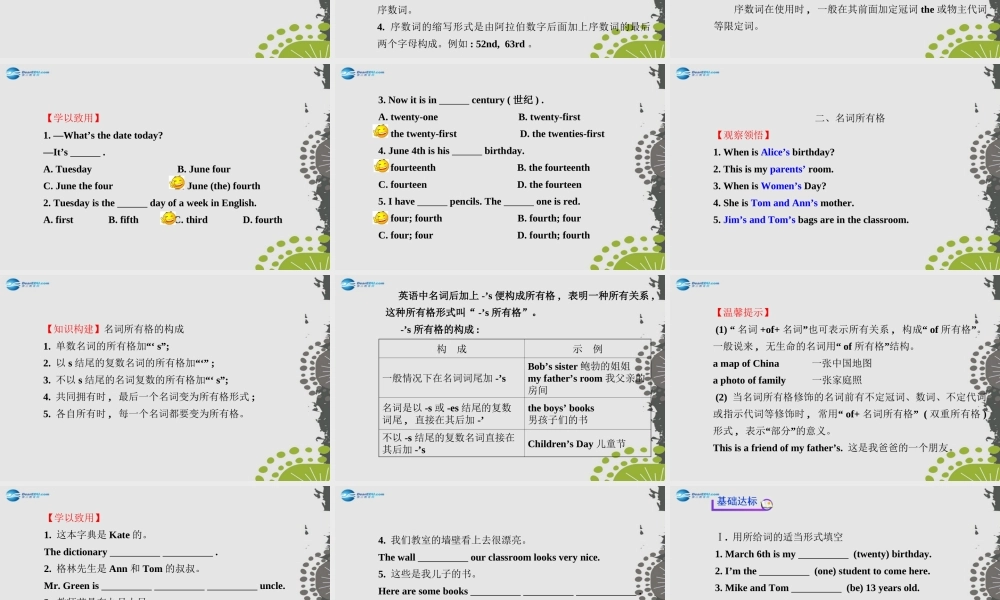Screen dimensions: 1000x600
Task: Select the option "B. June four"
Action: (203, 169)
